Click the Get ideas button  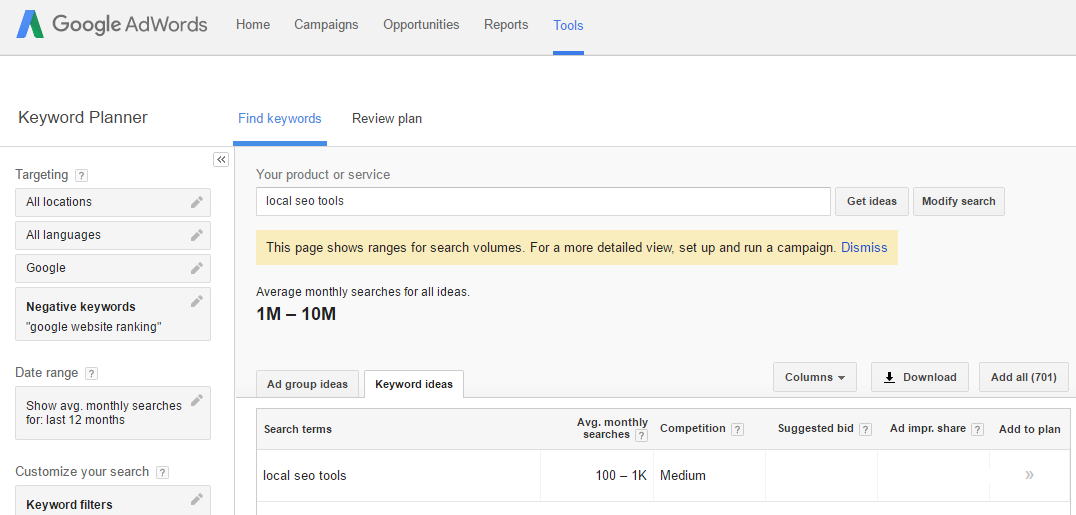[x=871, y=201]
